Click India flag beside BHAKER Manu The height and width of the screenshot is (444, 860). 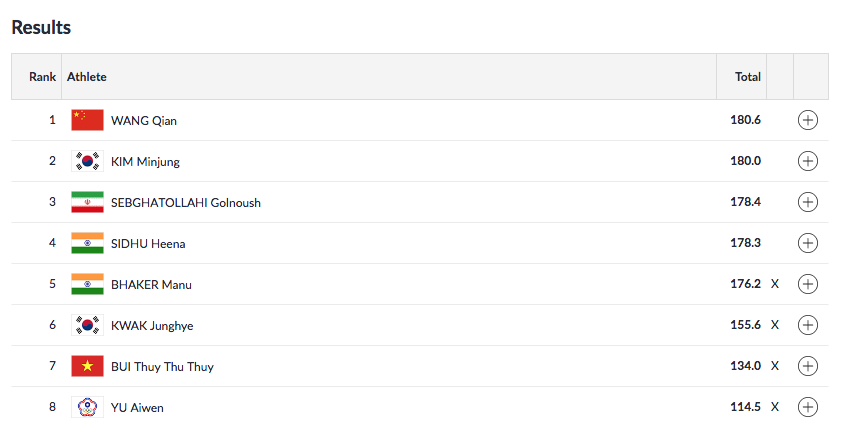click(87, 284)
